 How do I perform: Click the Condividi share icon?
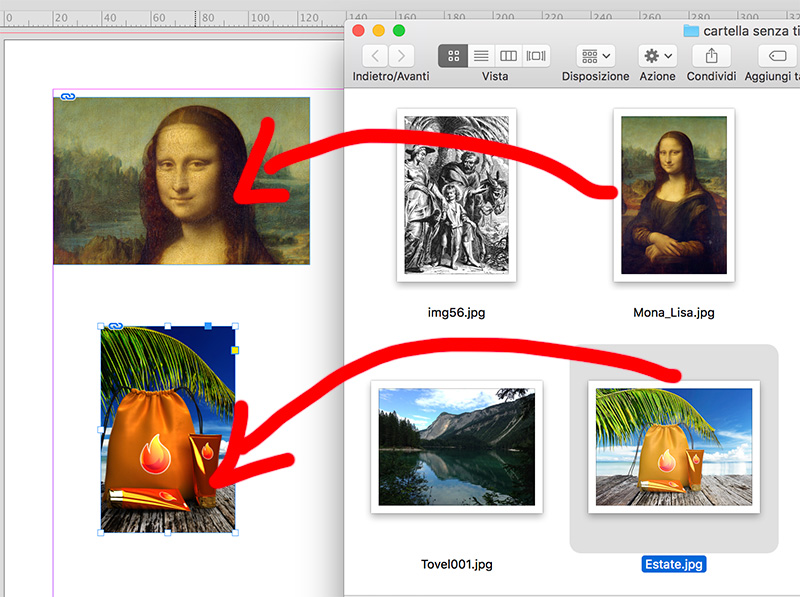pyautogui.click(x=711, y=56)
